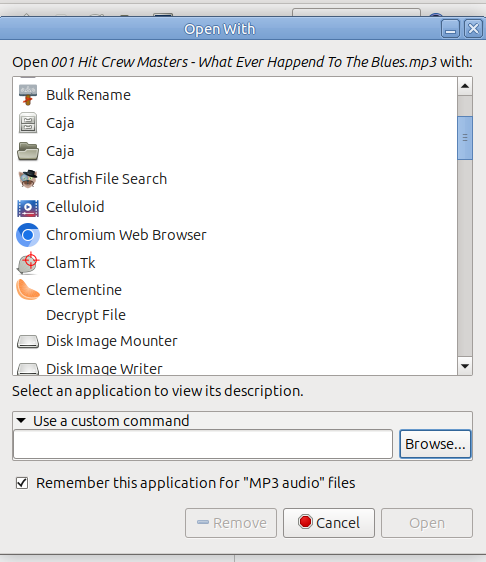Collapse the Use a custom command expander
Viewport: 486px width, 562px height.
tap(21, 420)
